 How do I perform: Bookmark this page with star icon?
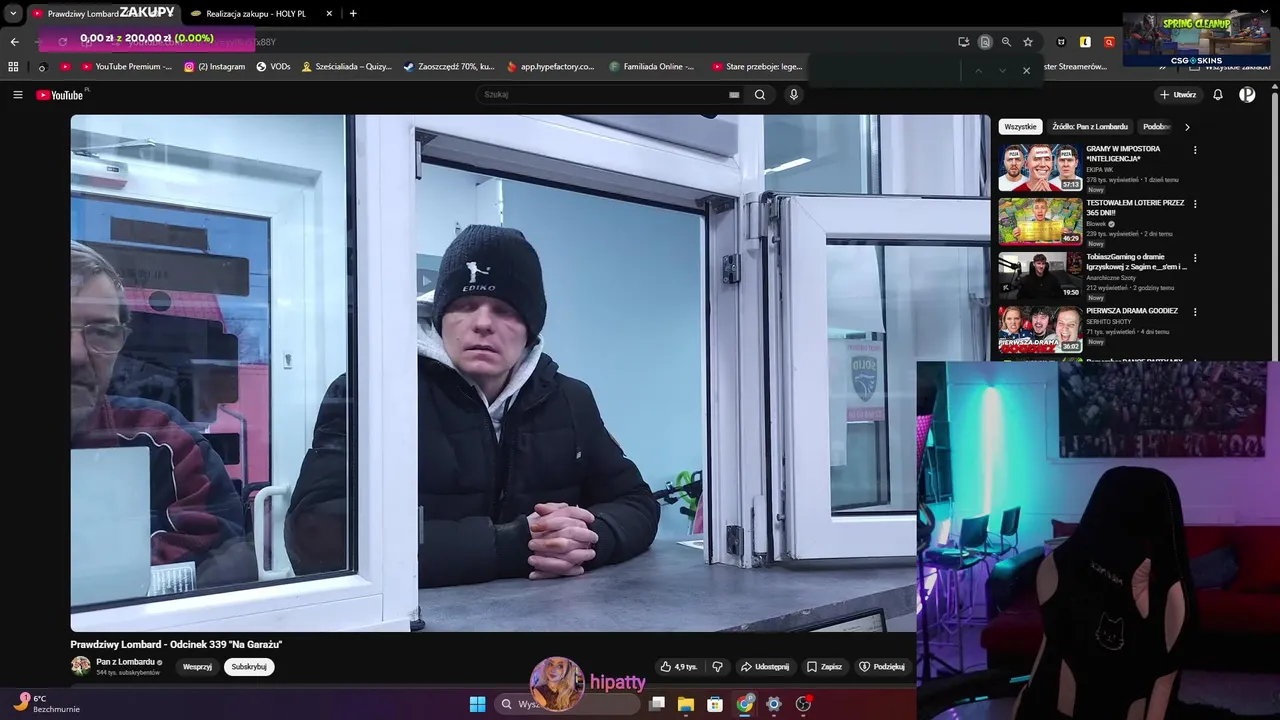pyautogui.click(x=1027, y=42)
